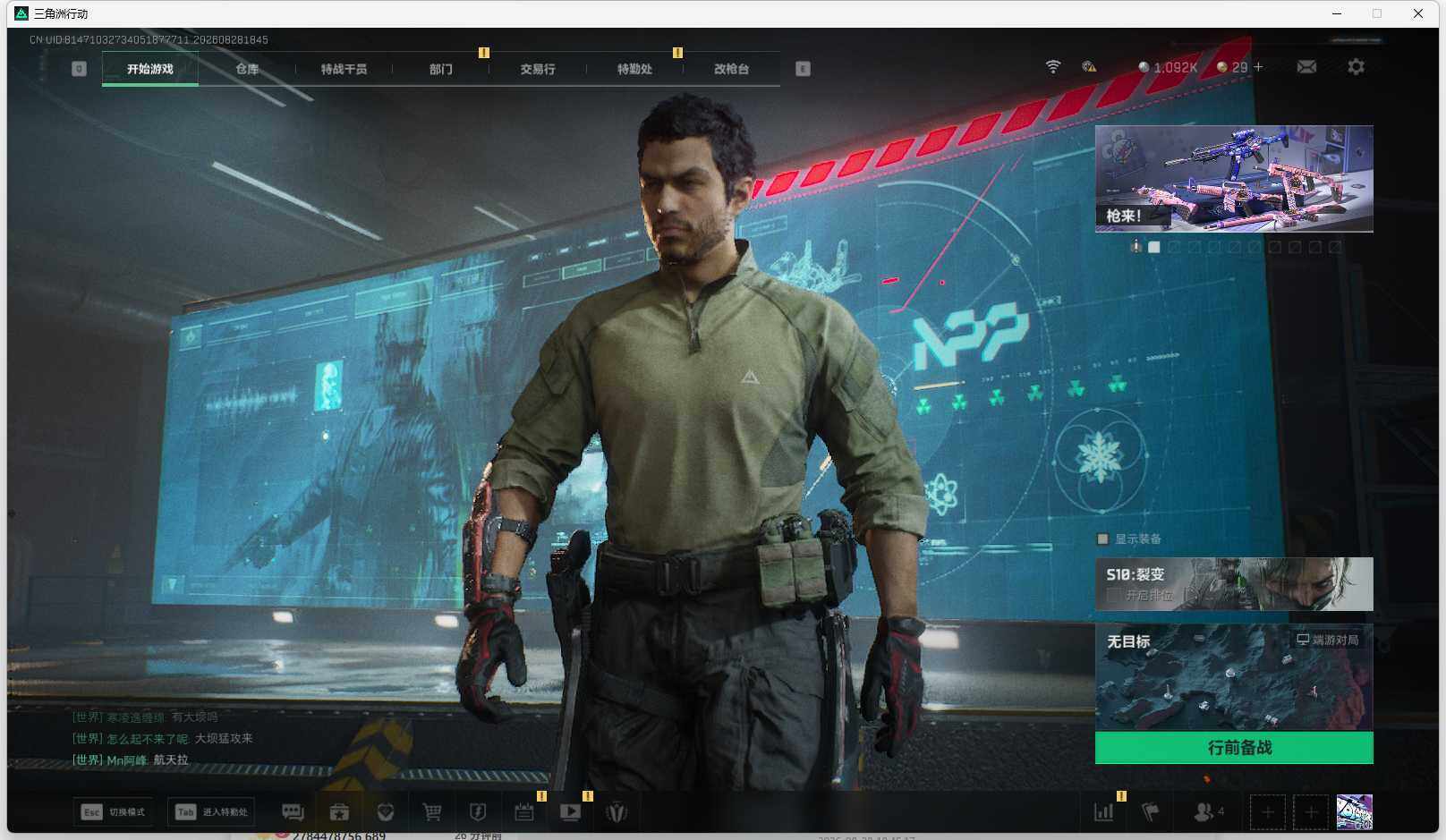Click the Tab 进入特勤处 button
The width and height of the screenshot is (1446, 840).
pos(211,812)
